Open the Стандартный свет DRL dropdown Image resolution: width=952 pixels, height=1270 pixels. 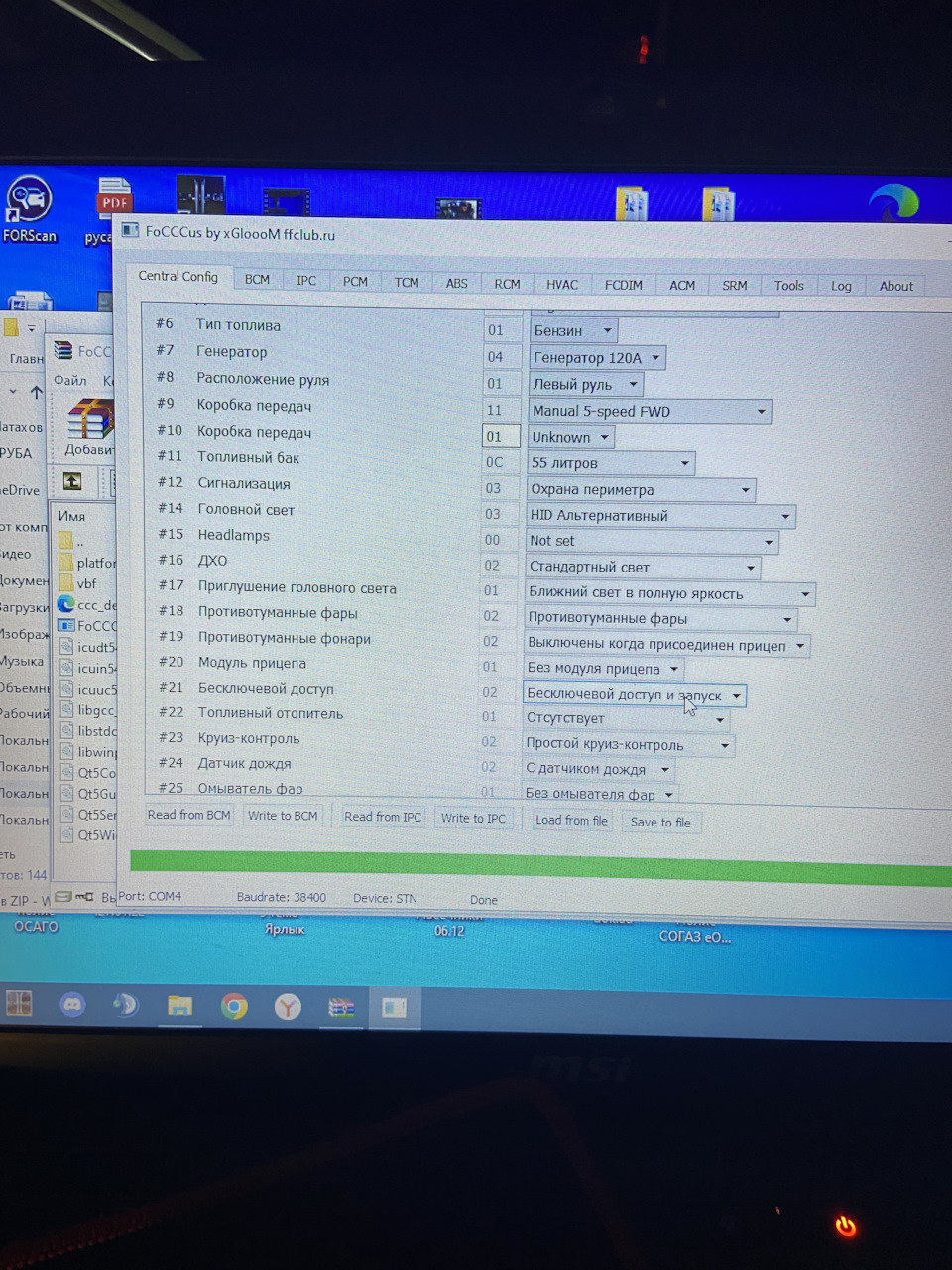click(x=643, y=567)
